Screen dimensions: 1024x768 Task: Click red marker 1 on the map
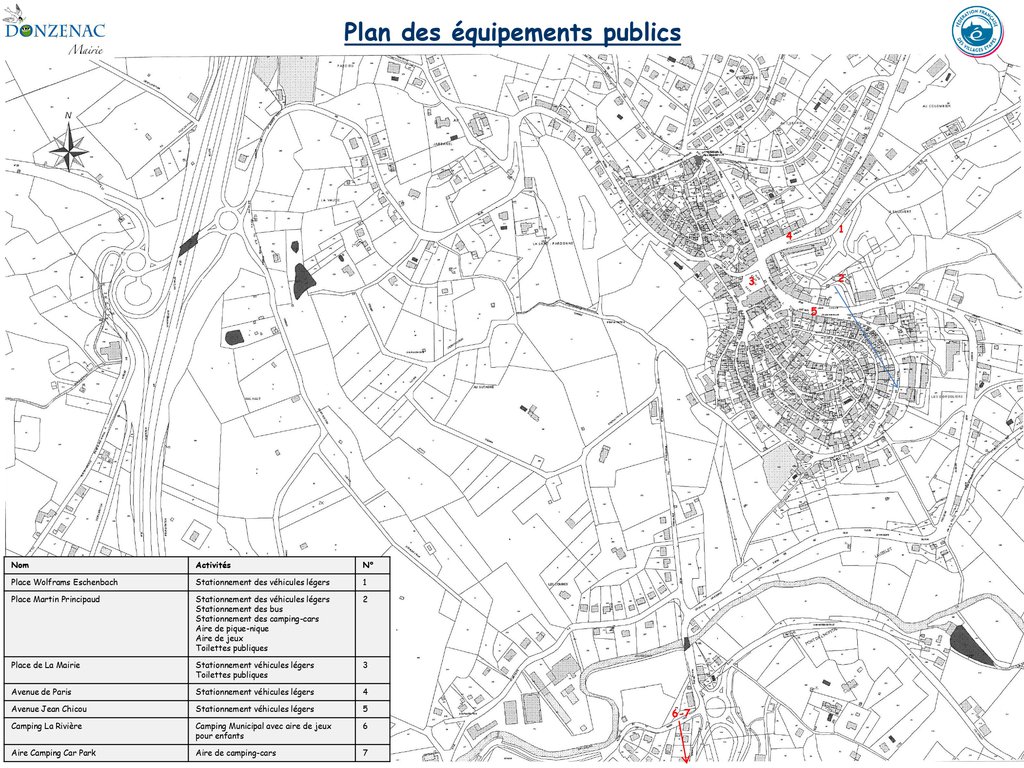click(x=841, y=229)
